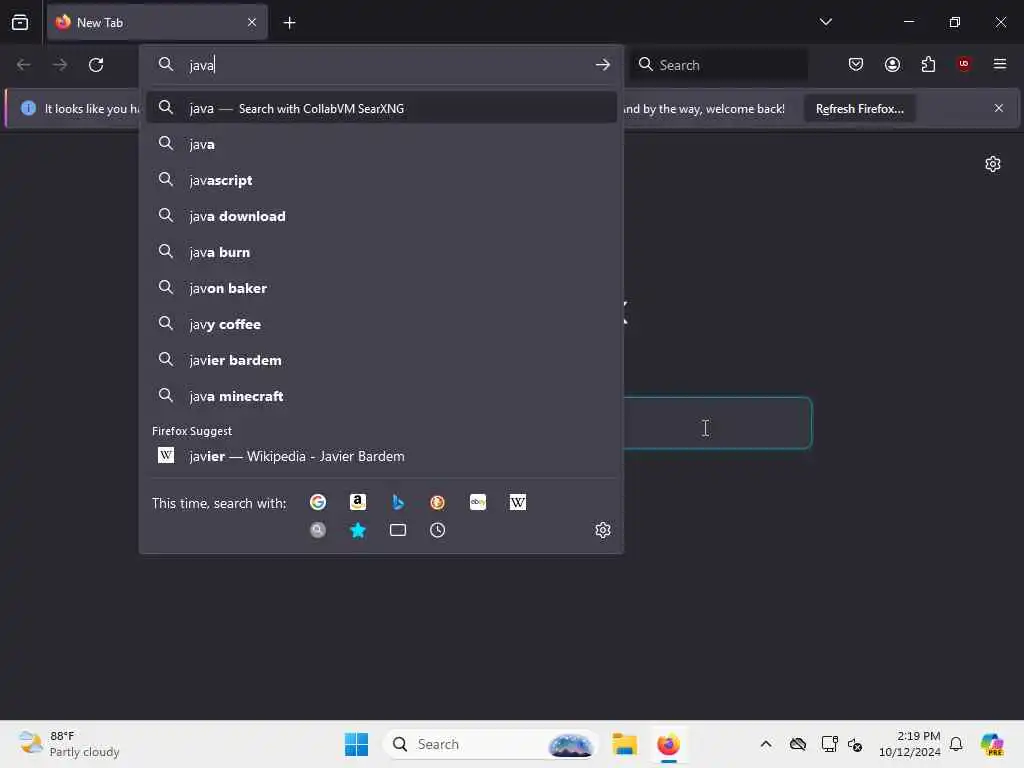Click the toolbar Search box

[718, 65]
